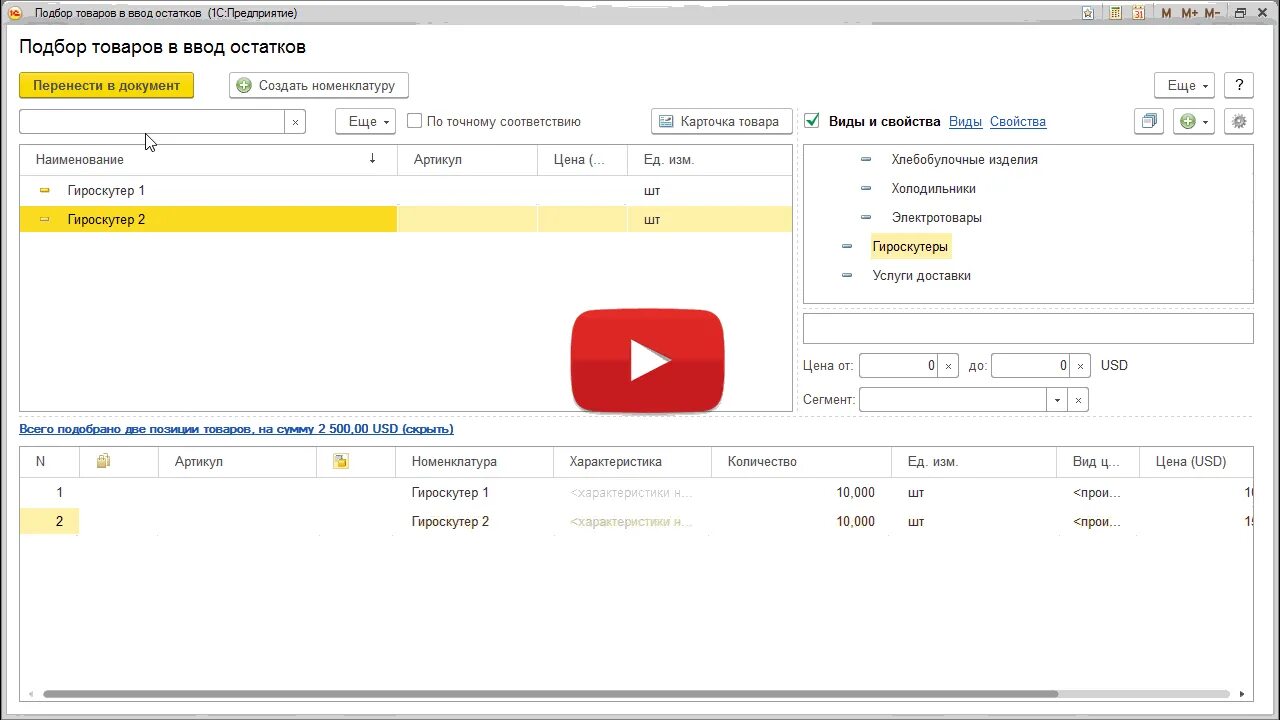Click the Ед. изм. header in upper list
Image resolution: width=1280 pixels, height=720 pixels.
[x=710, y=159]
